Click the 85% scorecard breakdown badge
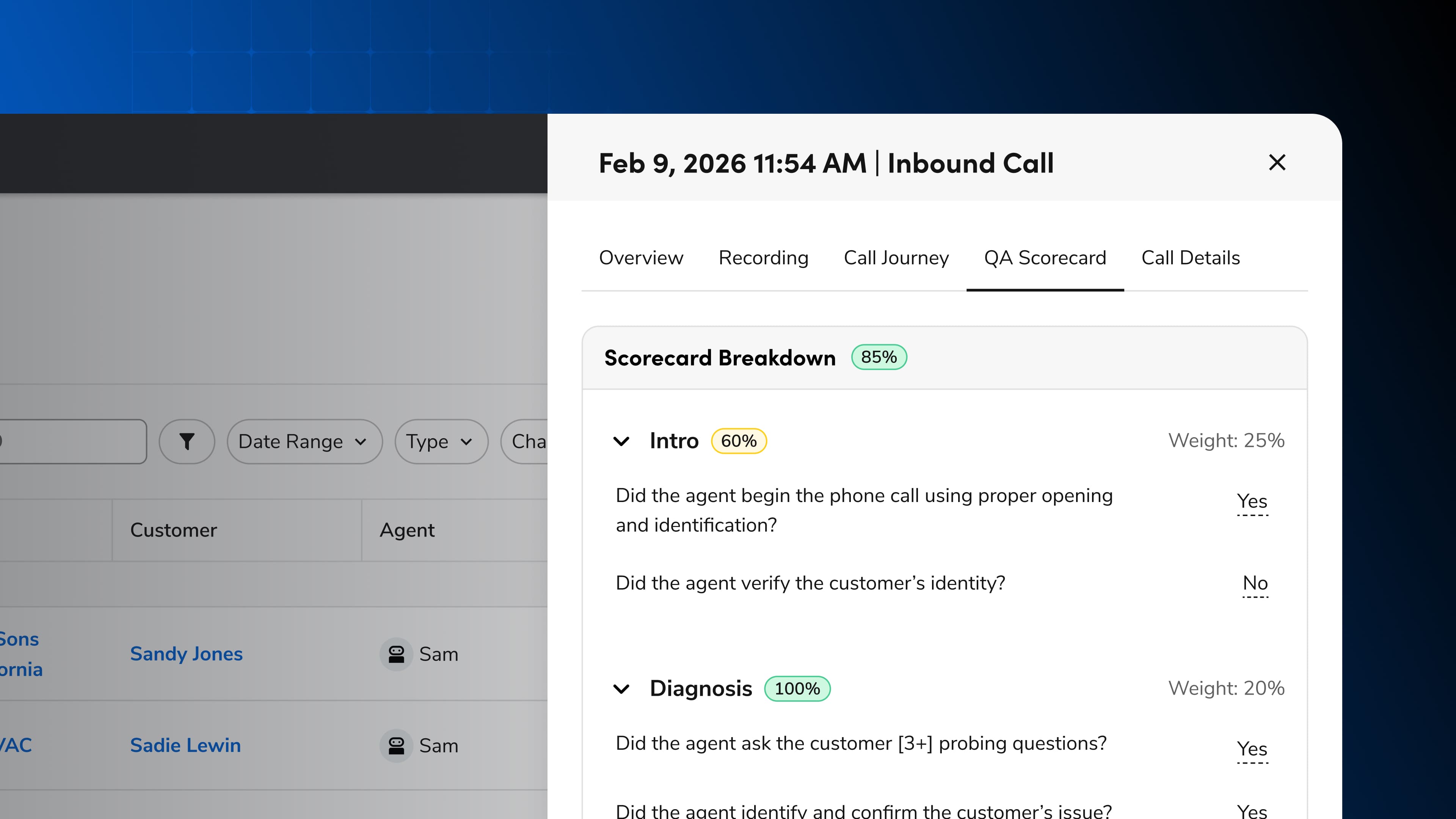 [x=879, y=357]
